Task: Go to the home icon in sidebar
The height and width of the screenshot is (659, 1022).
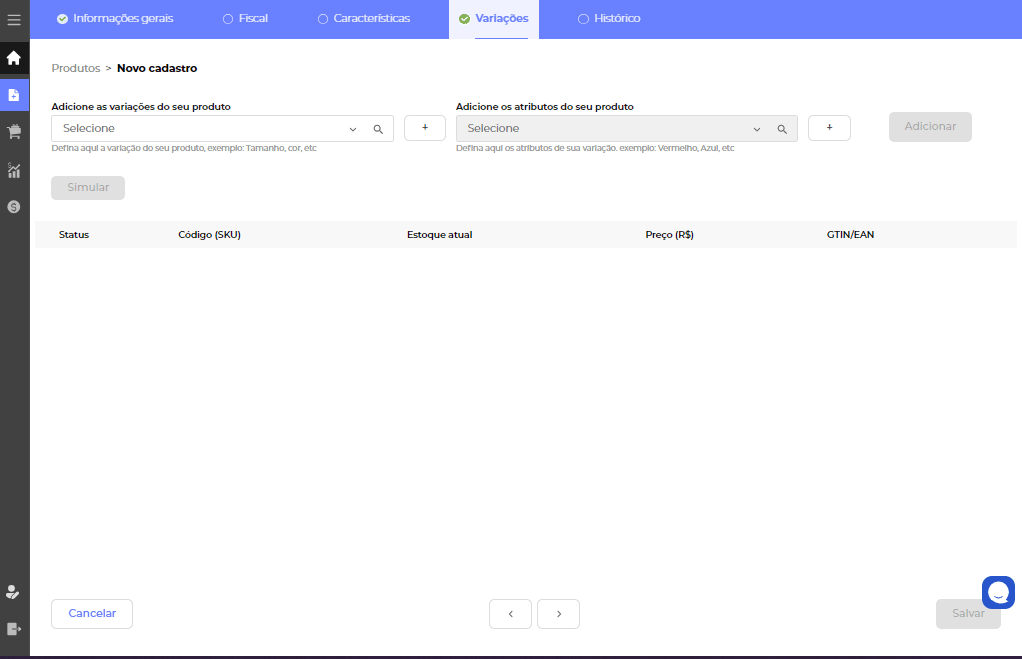Action: coord(14,58)
